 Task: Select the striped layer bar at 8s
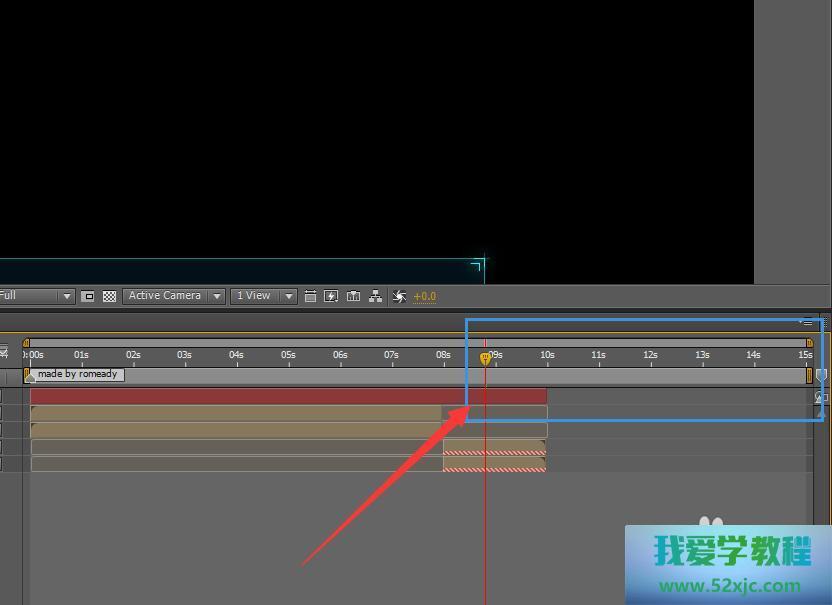(494, 453)
